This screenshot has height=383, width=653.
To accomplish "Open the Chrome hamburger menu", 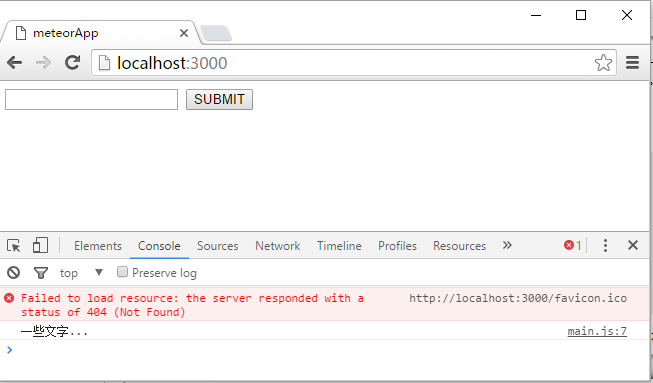I will pos(632,63).
